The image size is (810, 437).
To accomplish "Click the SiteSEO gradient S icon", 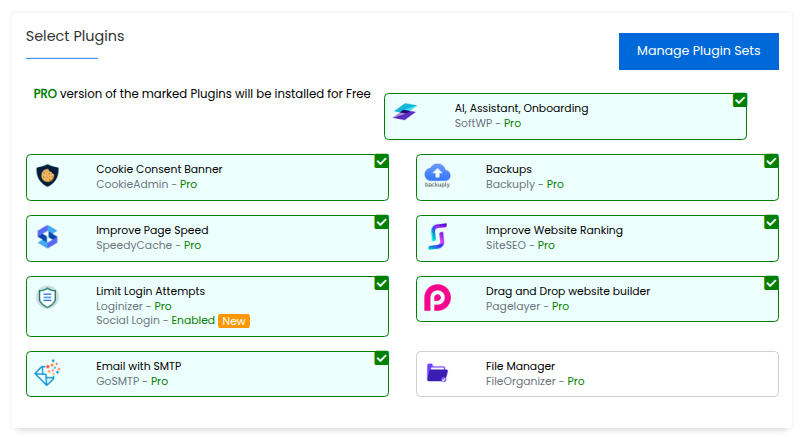I will [x=438, y=237].
